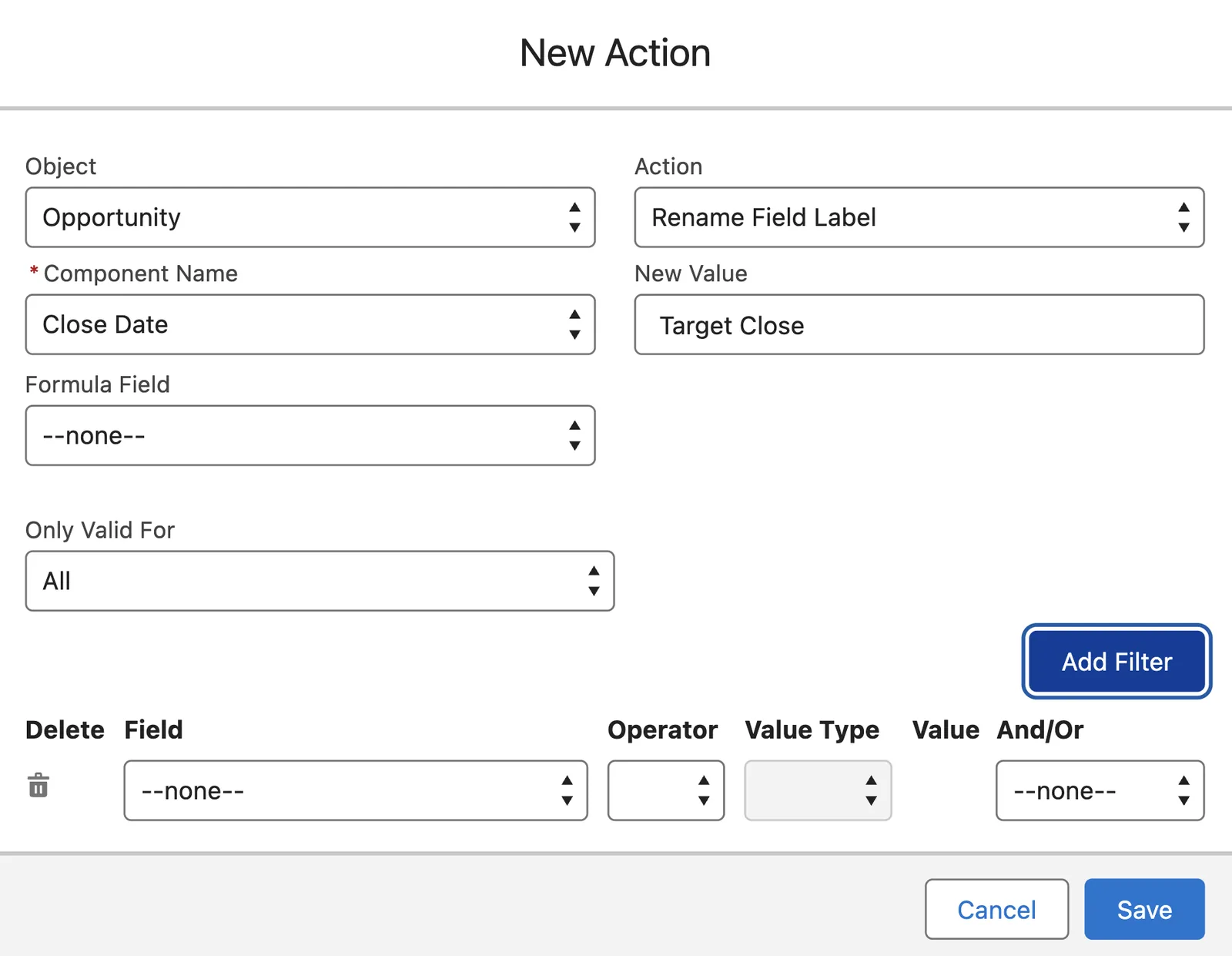Viewport: 1232px width, 956px height.
Task: Click the Value column header
Action: point(946,730)
